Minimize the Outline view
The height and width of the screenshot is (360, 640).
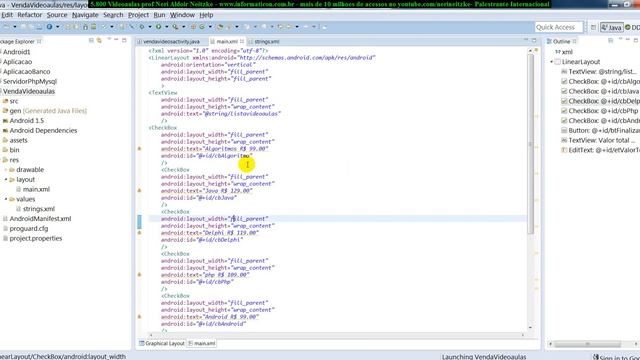click(628, 40)
